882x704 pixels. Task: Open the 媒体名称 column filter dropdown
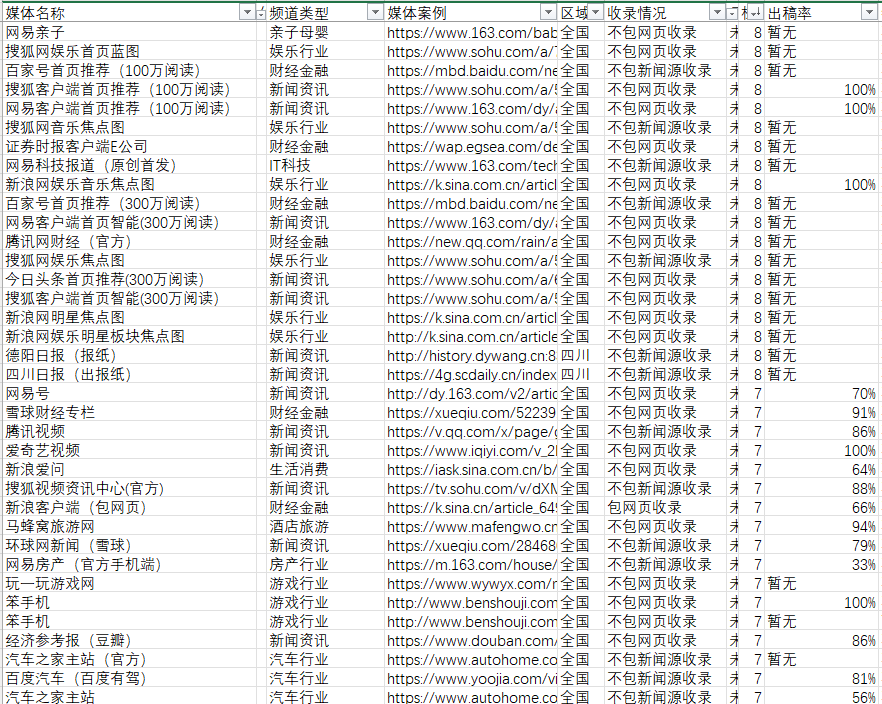247,12
